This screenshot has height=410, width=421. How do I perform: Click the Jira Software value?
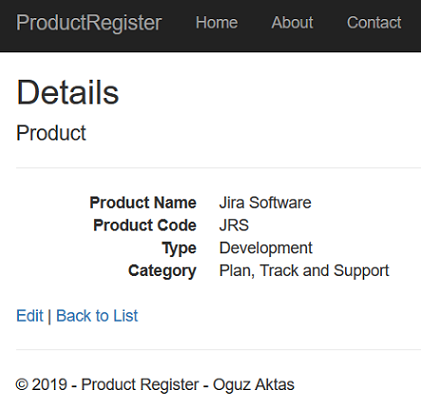coord(265,203)
